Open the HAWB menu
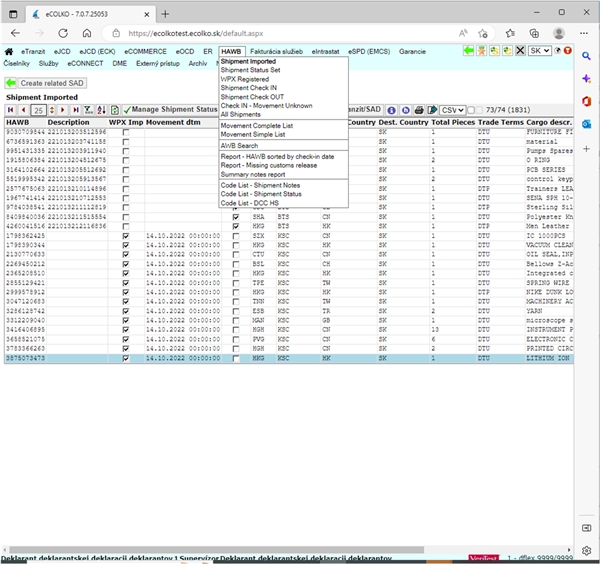This screenshot has width=600, height=564. pos(231,52)
